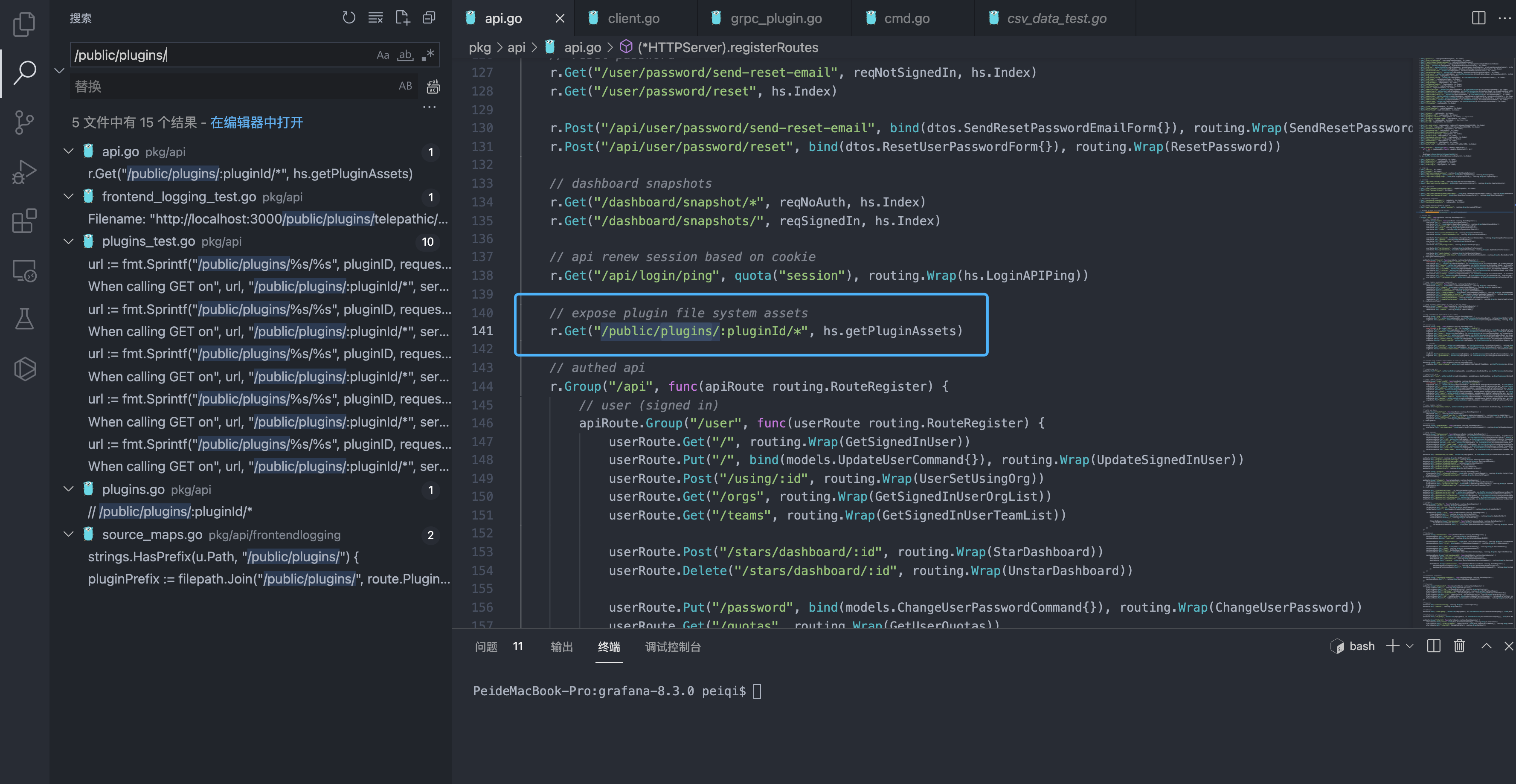Collapse the api.go search results group

coord(68,151)
